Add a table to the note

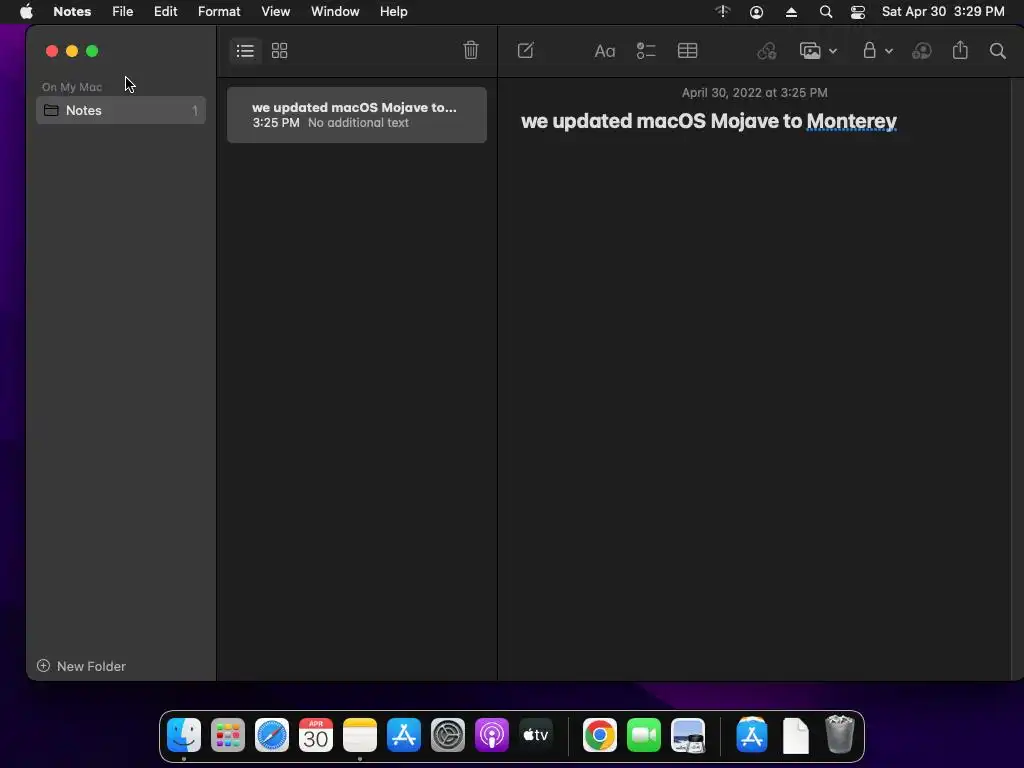coord(688,51)
